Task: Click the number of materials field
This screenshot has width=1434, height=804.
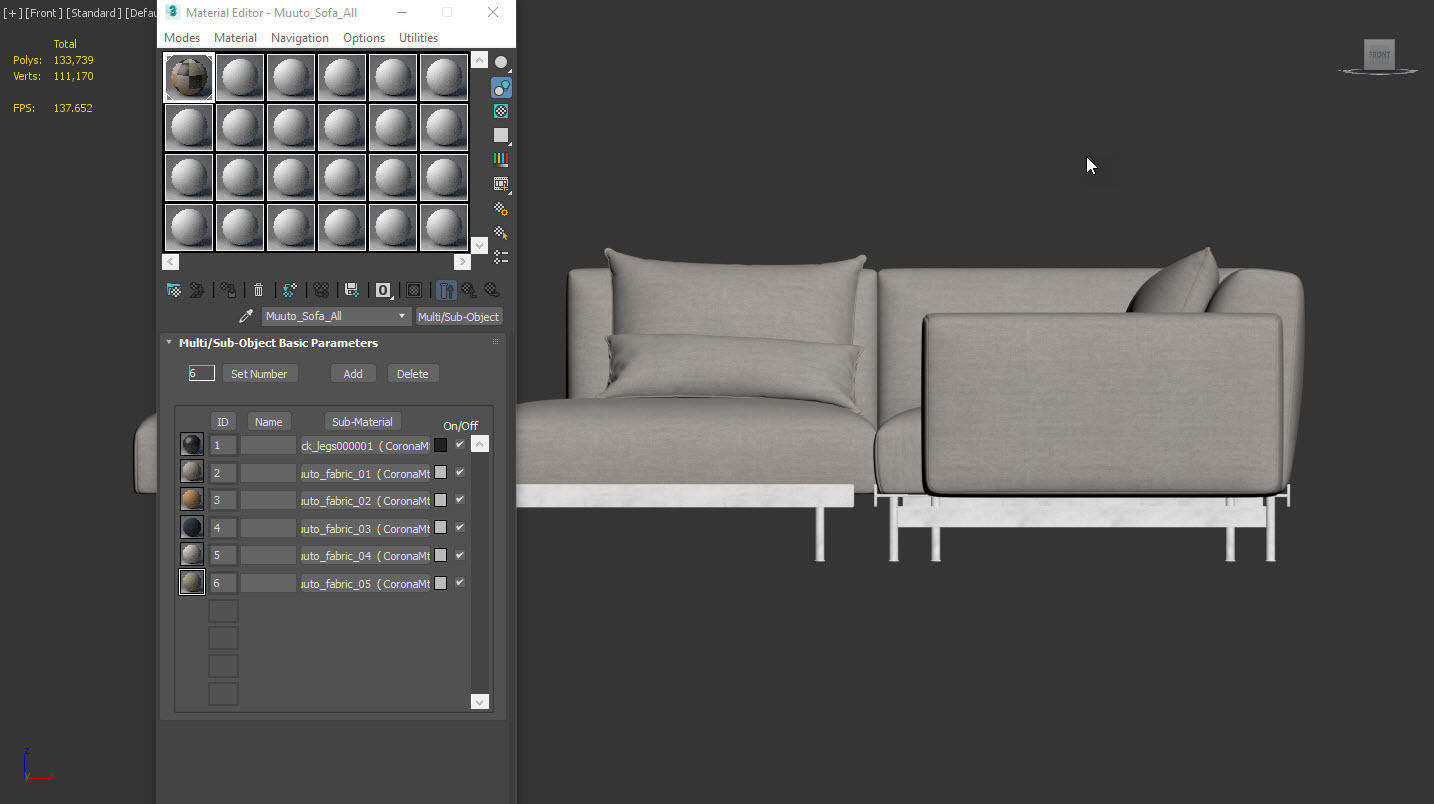Action: [201, 373]
